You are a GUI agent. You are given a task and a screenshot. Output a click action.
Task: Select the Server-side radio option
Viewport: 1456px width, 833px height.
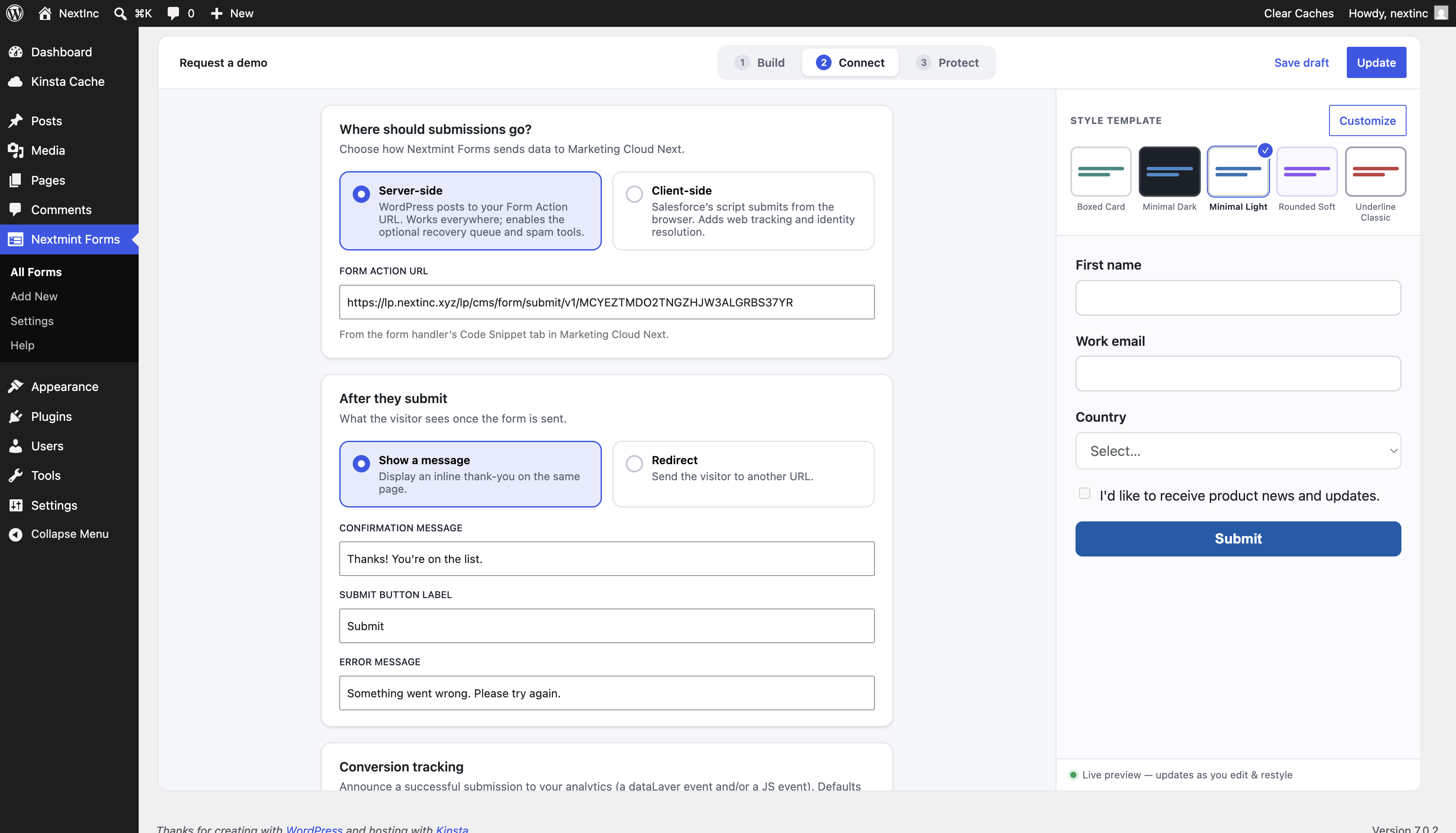coord(361,194)
